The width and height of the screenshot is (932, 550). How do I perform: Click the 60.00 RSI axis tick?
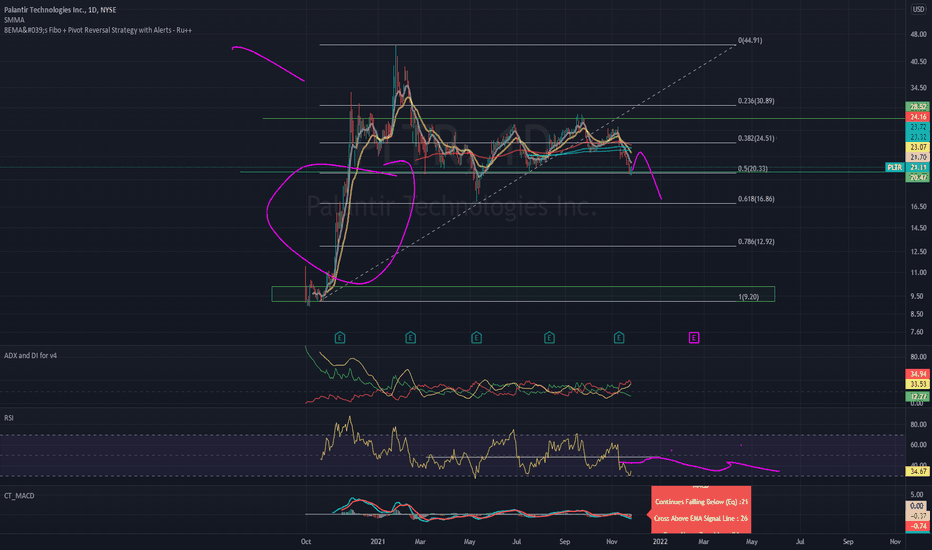click(918, 445)
